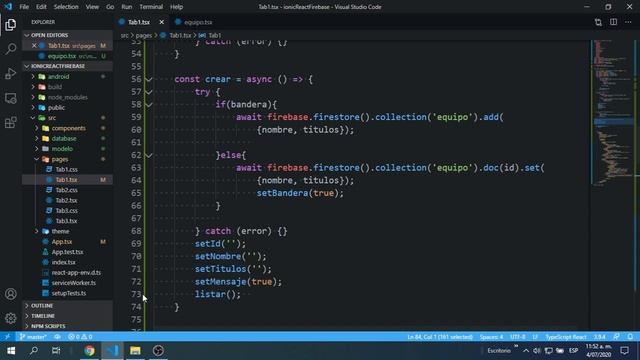This screenshot has height=360, width=640.
Task: Click line number 65 in gutter
Action: click(x=136, y=193)
